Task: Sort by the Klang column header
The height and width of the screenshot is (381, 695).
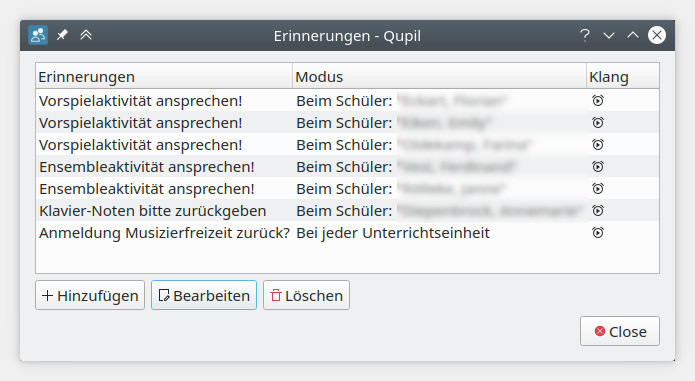Action: pyautogui.click(x=623, y=76)
